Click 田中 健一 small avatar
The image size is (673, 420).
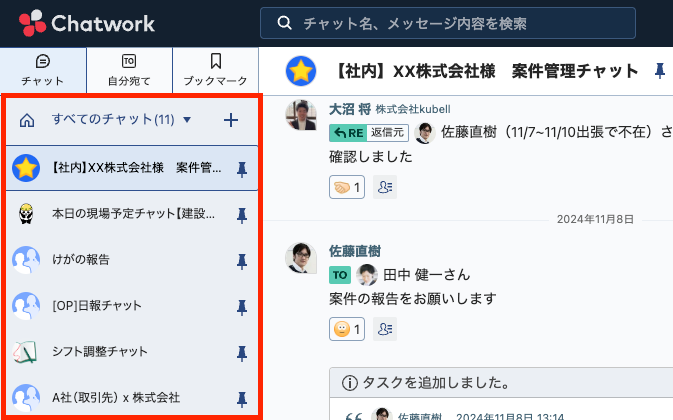pos(367,275)
